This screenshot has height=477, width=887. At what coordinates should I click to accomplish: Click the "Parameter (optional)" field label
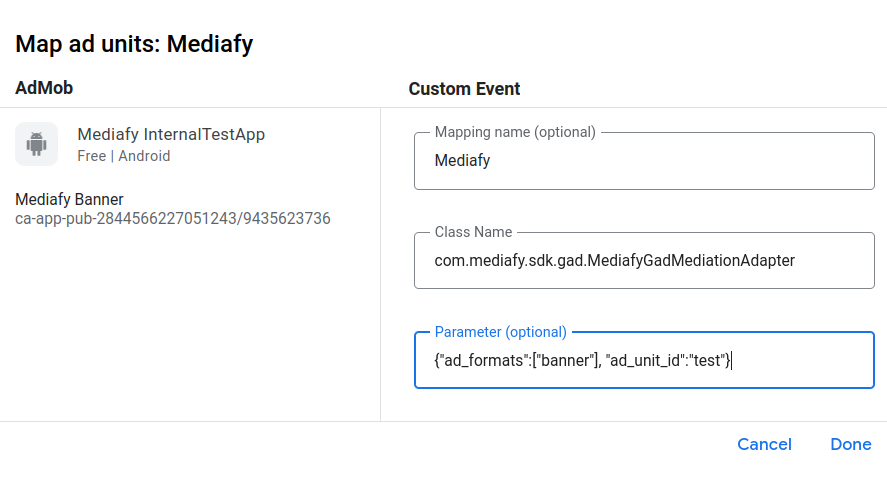pyautogui.click(x=500, y=332)
